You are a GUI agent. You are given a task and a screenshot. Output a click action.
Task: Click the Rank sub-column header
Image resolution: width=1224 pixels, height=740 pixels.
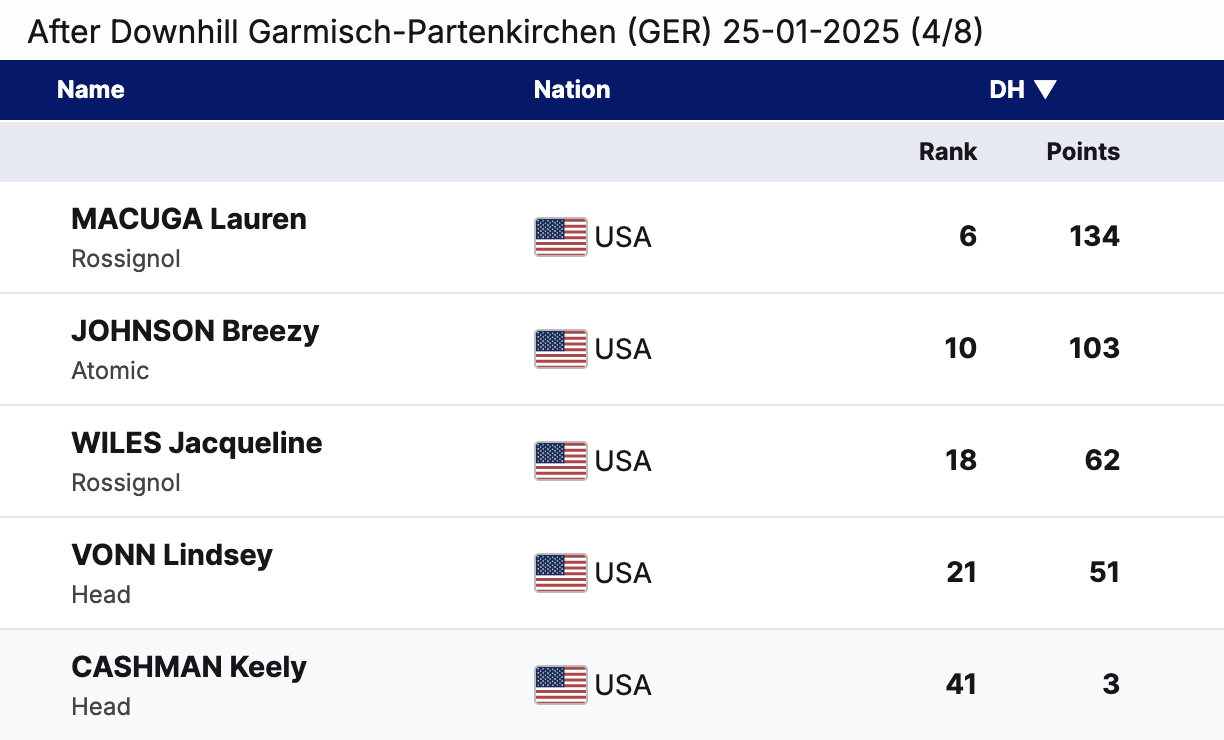tap(948, 152)
